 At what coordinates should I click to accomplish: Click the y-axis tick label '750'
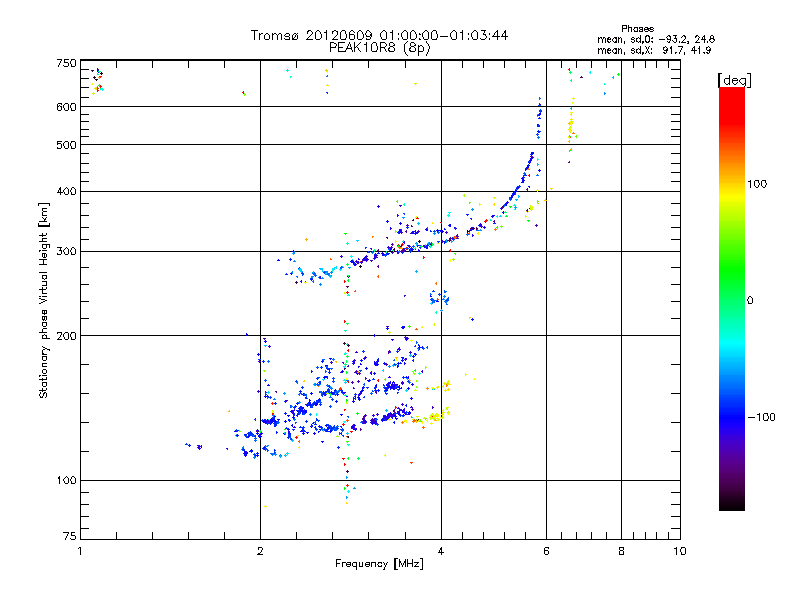tap(66, 63)
